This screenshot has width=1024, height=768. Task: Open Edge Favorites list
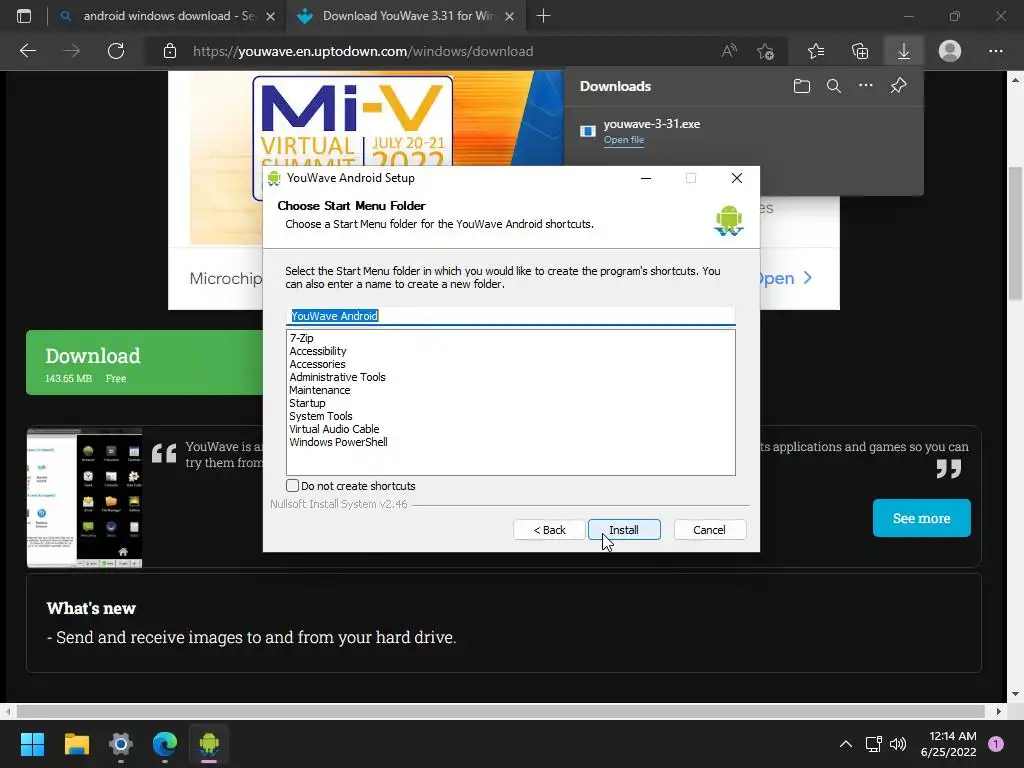[816, 51]
